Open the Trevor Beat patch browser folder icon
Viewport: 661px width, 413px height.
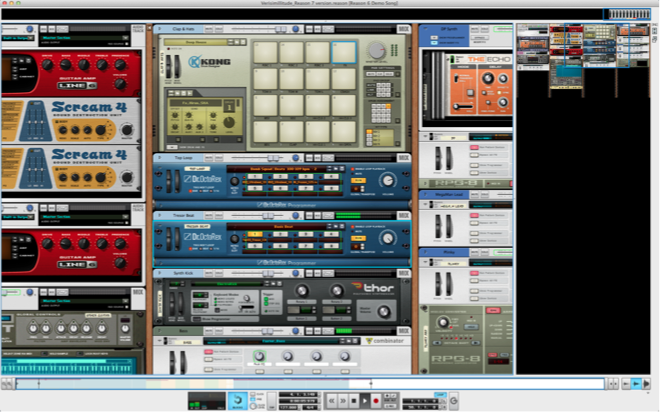click(336, 227)
